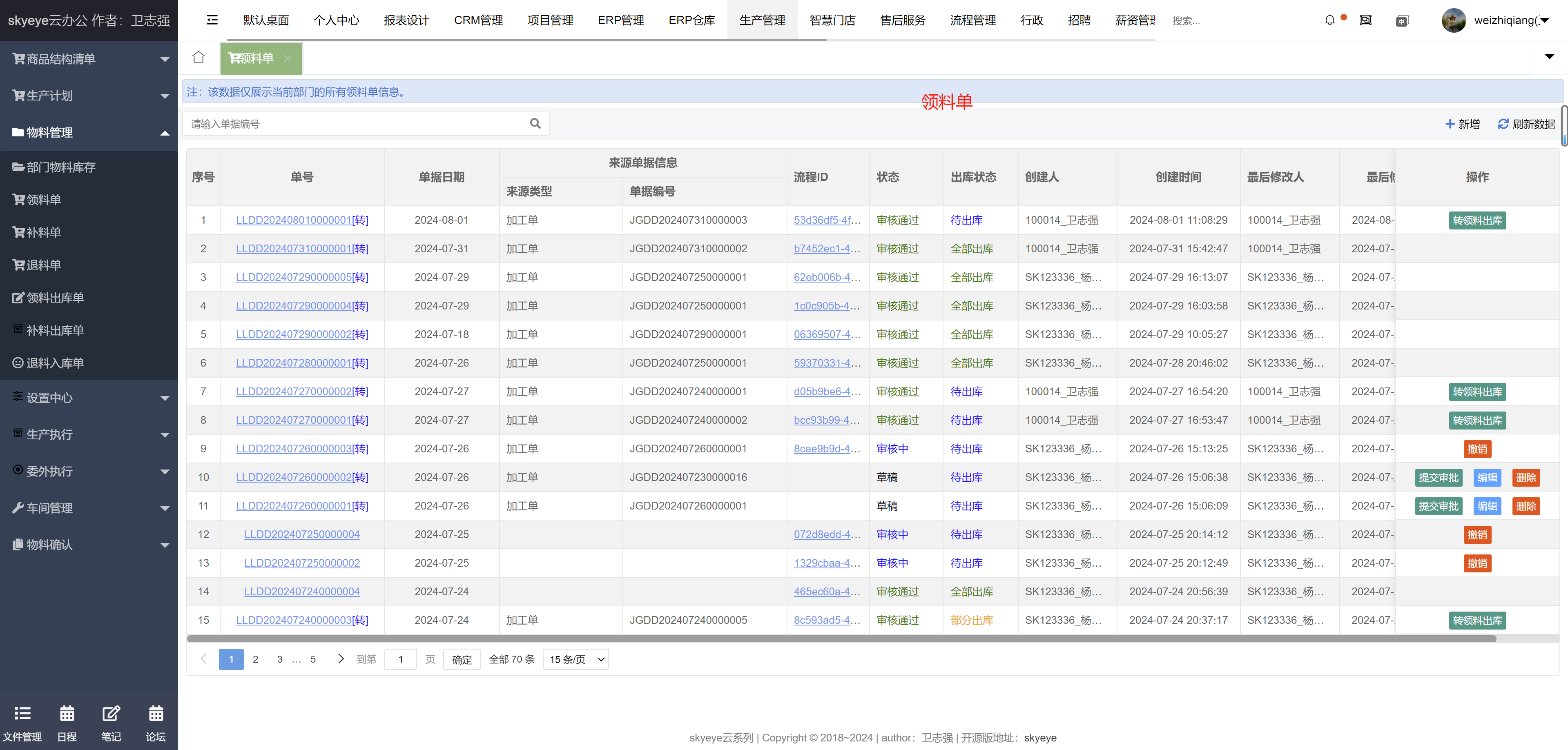The image size is (1568, 750).
Task: Open link LLDD202408010000001
Action: coord(293,220)
